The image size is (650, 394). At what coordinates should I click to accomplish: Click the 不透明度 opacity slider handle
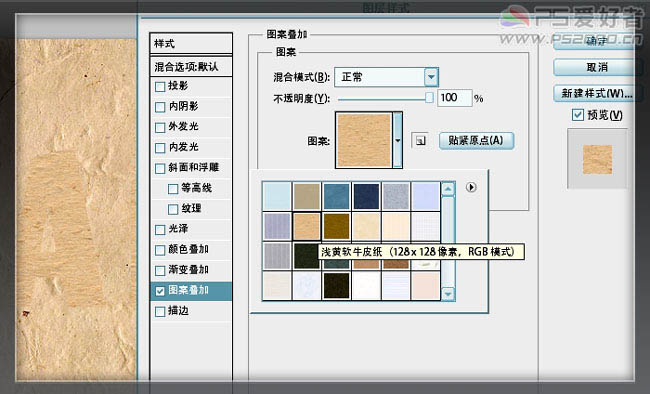tap(429, 98)
